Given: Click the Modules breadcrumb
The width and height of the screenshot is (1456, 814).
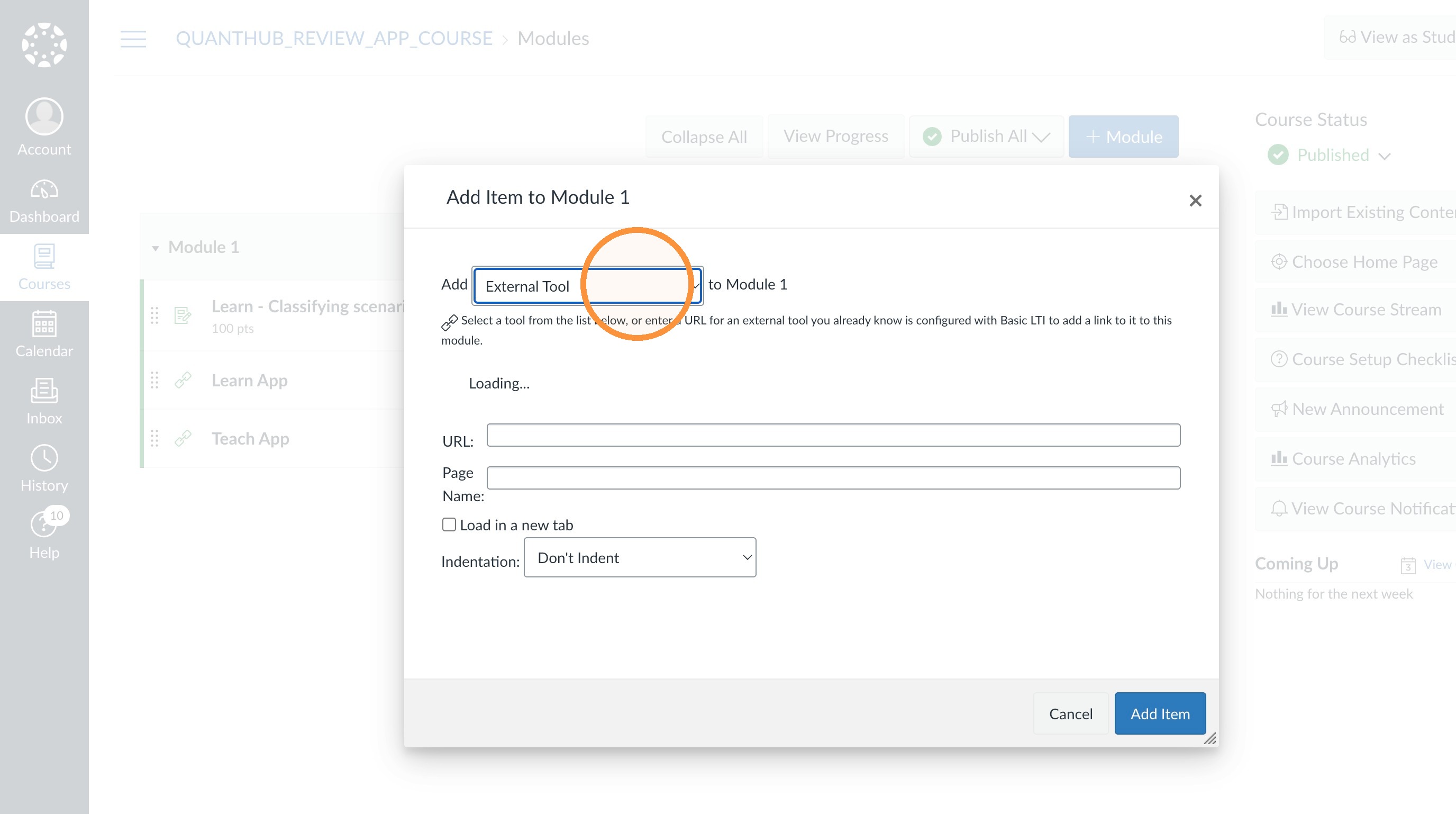Looking at the screenshot, I should [553, 39].
